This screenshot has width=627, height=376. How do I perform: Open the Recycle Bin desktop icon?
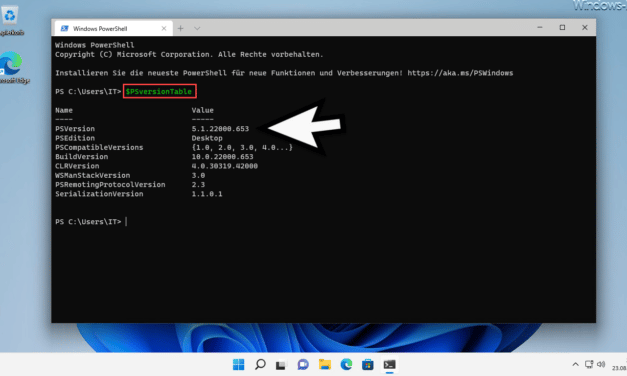(10, 21)
